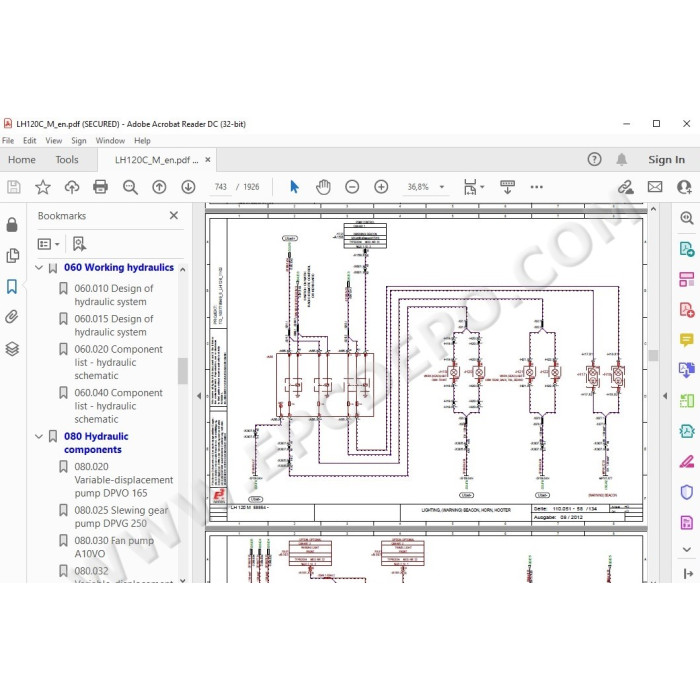Open Comment tool

pyautogui.click(x=686, y=340)
